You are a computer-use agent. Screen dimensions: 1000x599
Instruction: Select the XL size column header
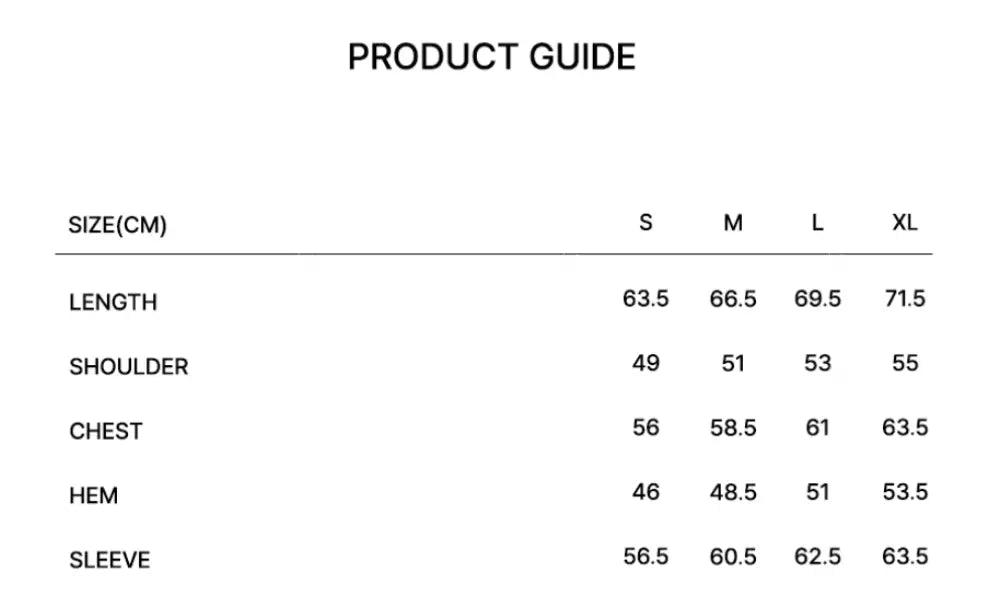904,223
